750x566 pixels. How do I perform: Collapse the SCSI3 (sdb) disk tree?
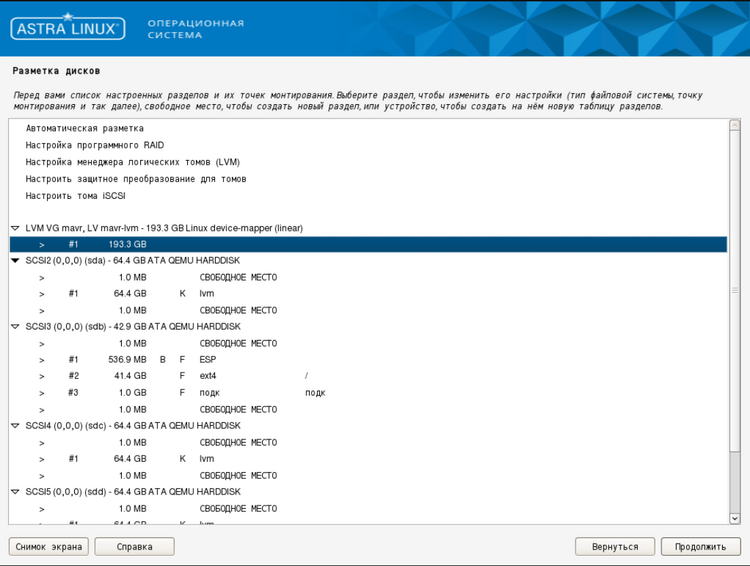tap(16, 327)
